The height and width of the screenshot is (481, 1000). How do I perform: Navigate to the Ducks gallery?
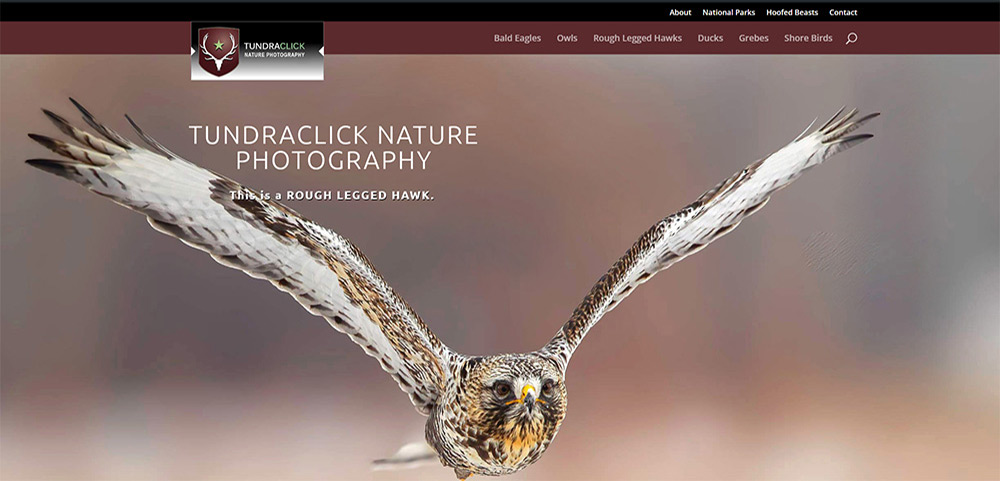[710, 38]
